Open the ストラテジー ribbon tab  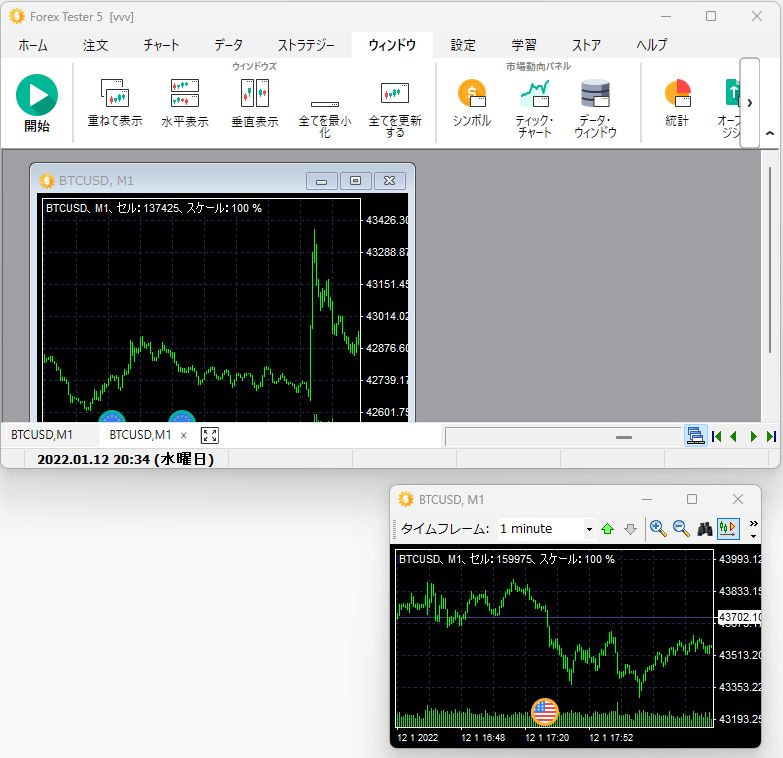[x=306, y=45]
